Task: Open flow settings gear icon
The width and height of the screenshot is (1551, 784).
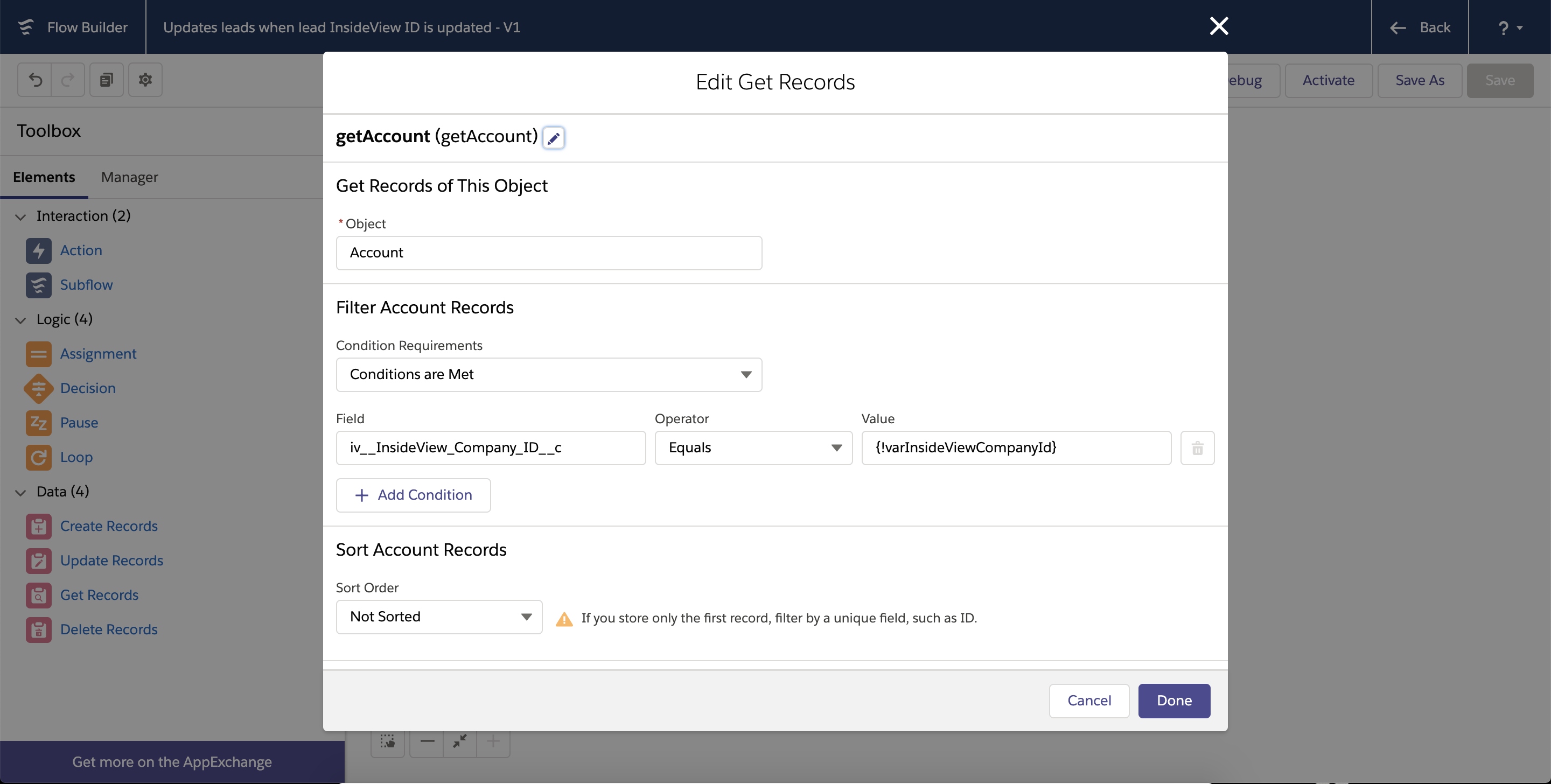Action: 145,80
